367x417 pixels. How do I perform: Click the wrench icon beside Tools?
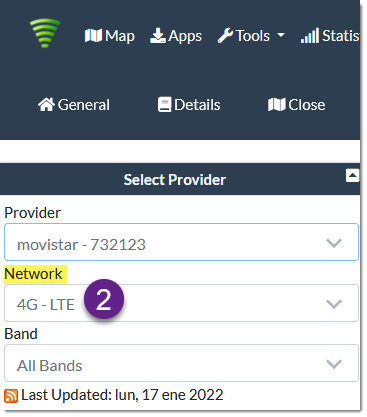[226, 36]
